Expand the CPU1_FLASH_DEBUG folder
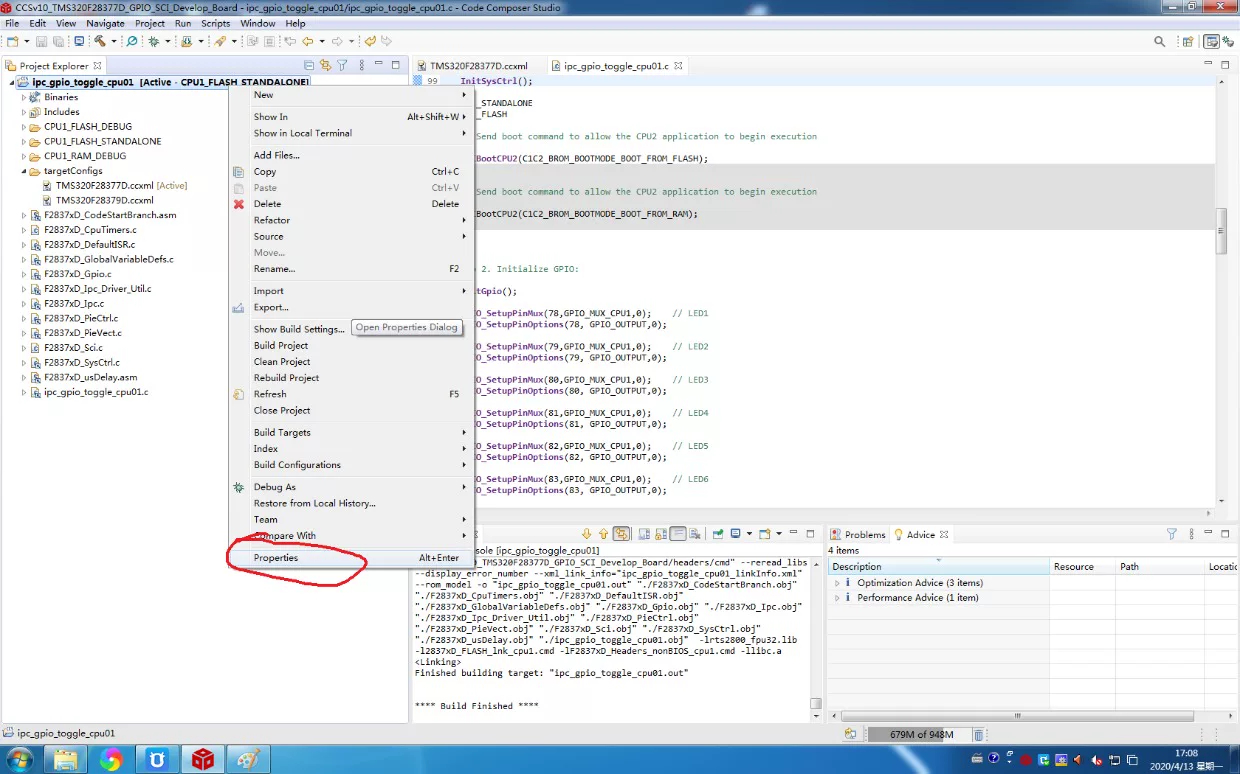 pos(24,127)
